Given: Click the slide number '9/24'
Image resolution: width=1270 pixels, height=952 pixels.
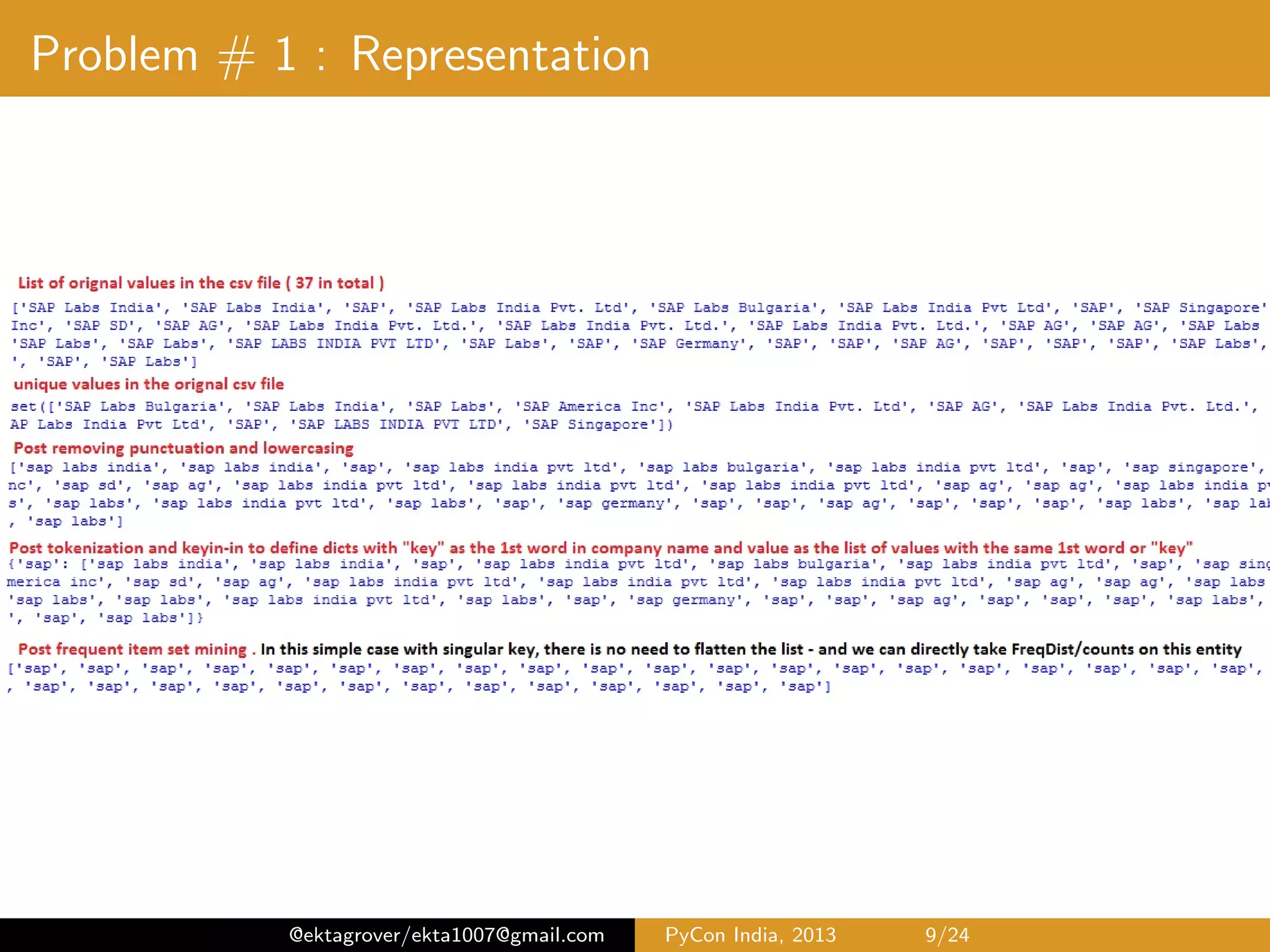Looking at the screenshot, I should coord(947,935).
